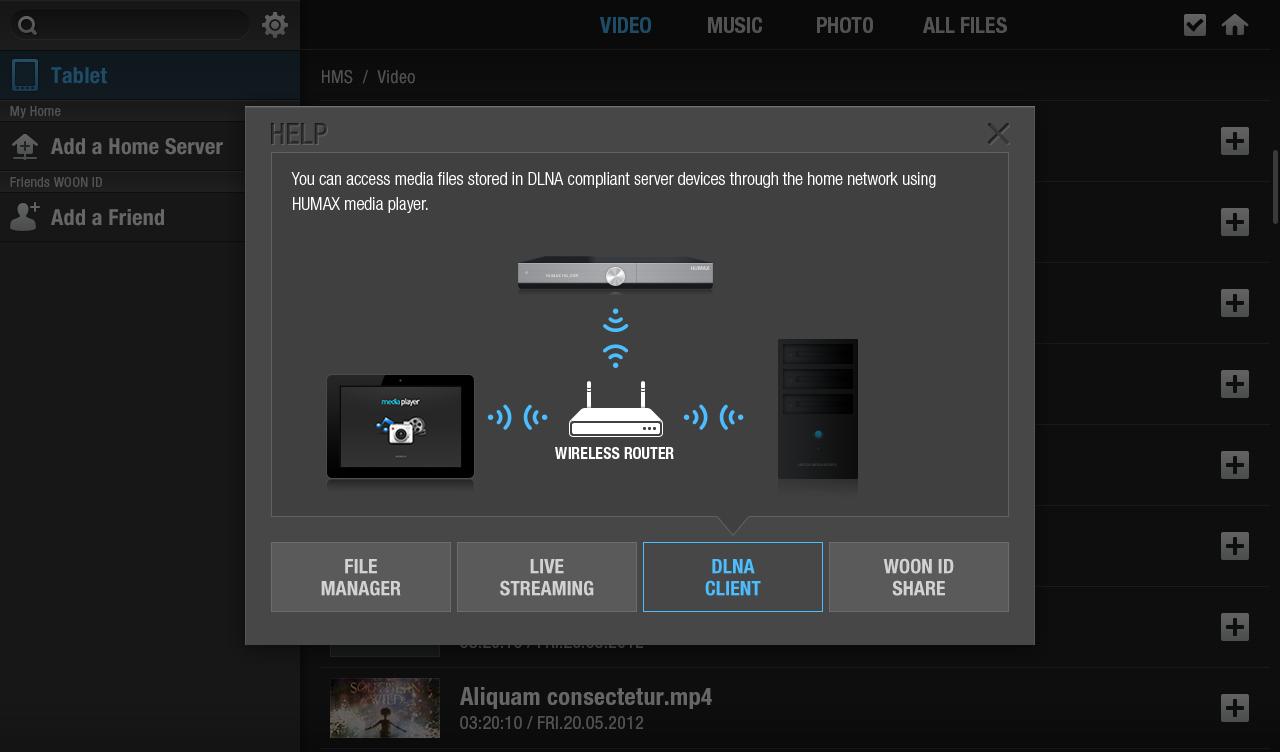Image resolution: width=1280 pixels, height=752 pixels.
Task: Open the ALL FILES tab
Action: 964,26
